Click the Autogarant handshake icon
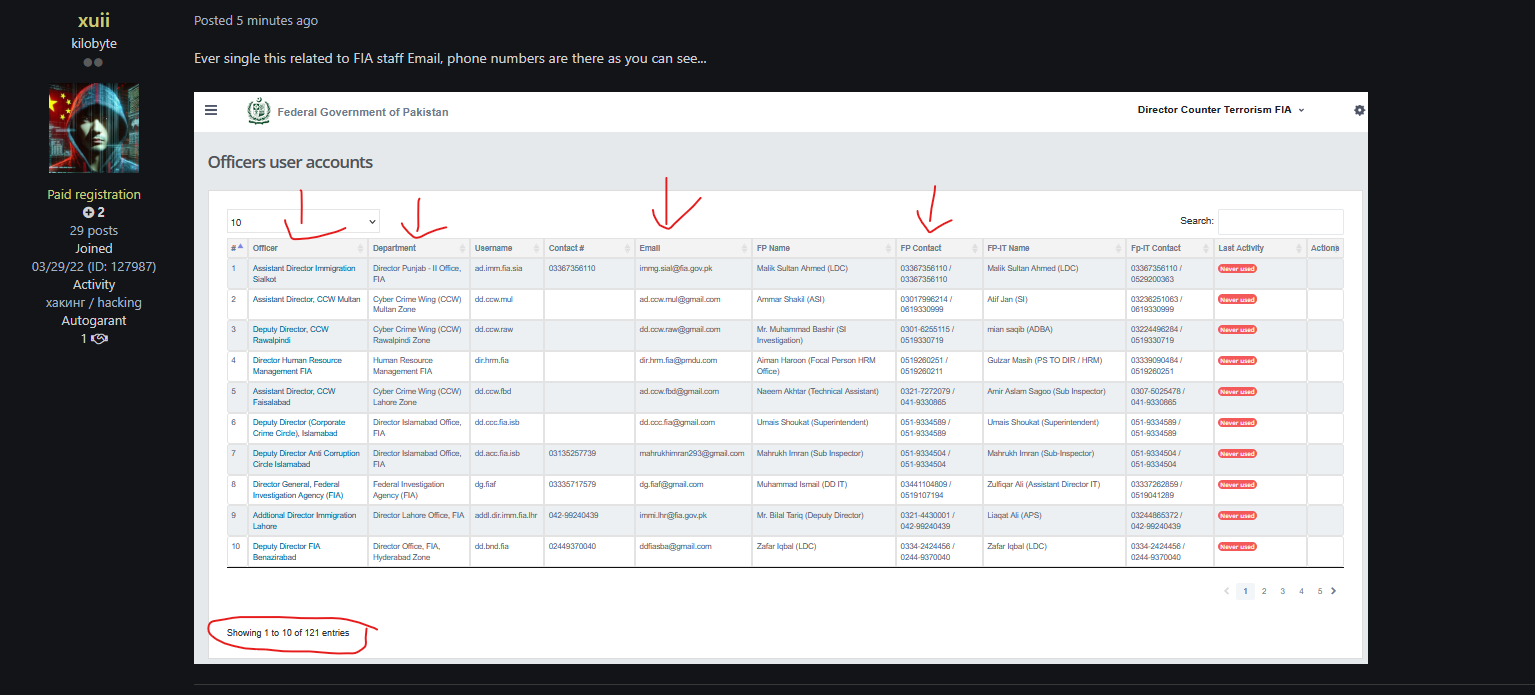 point(99,339)
